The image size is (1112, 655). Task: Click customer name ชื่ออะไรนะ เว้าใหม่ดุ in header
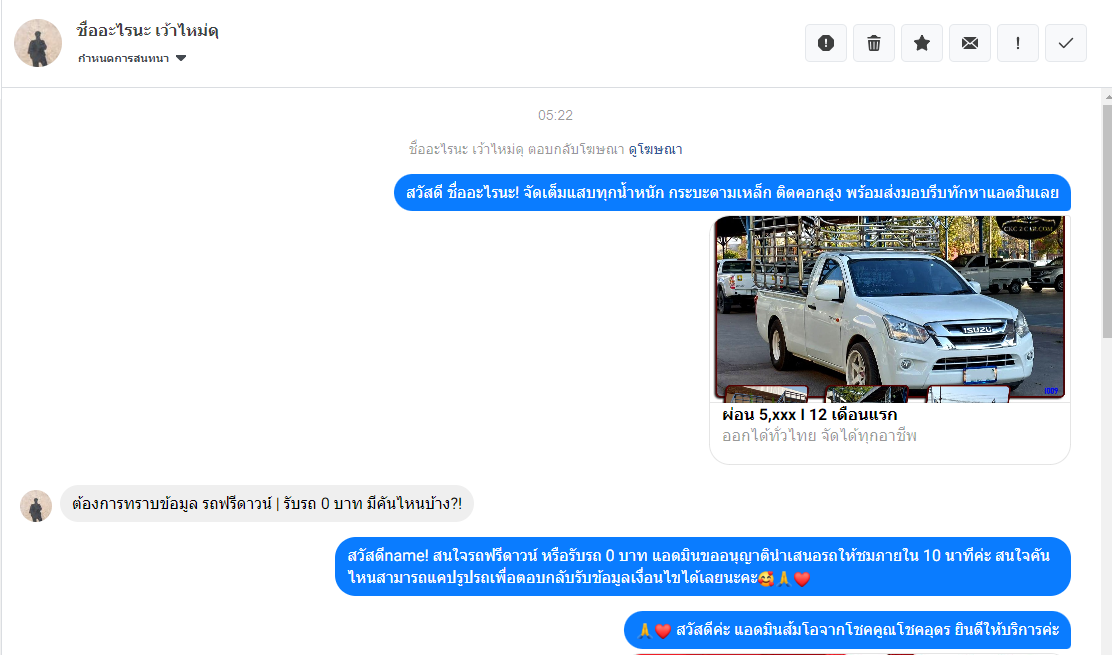click(148, 30)
